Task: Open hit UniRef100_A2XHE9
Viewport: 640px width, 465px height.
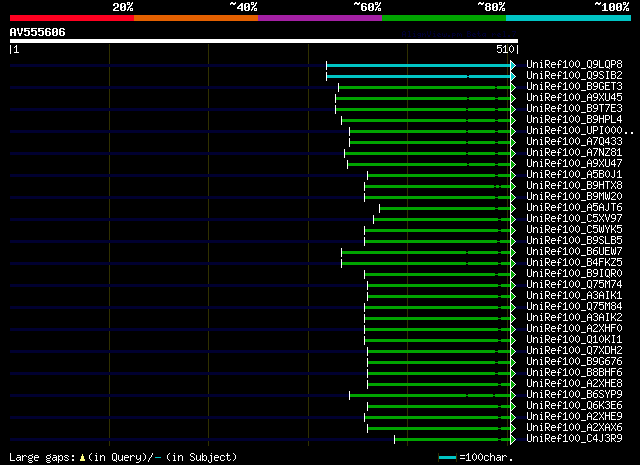Action: (574, 417)
